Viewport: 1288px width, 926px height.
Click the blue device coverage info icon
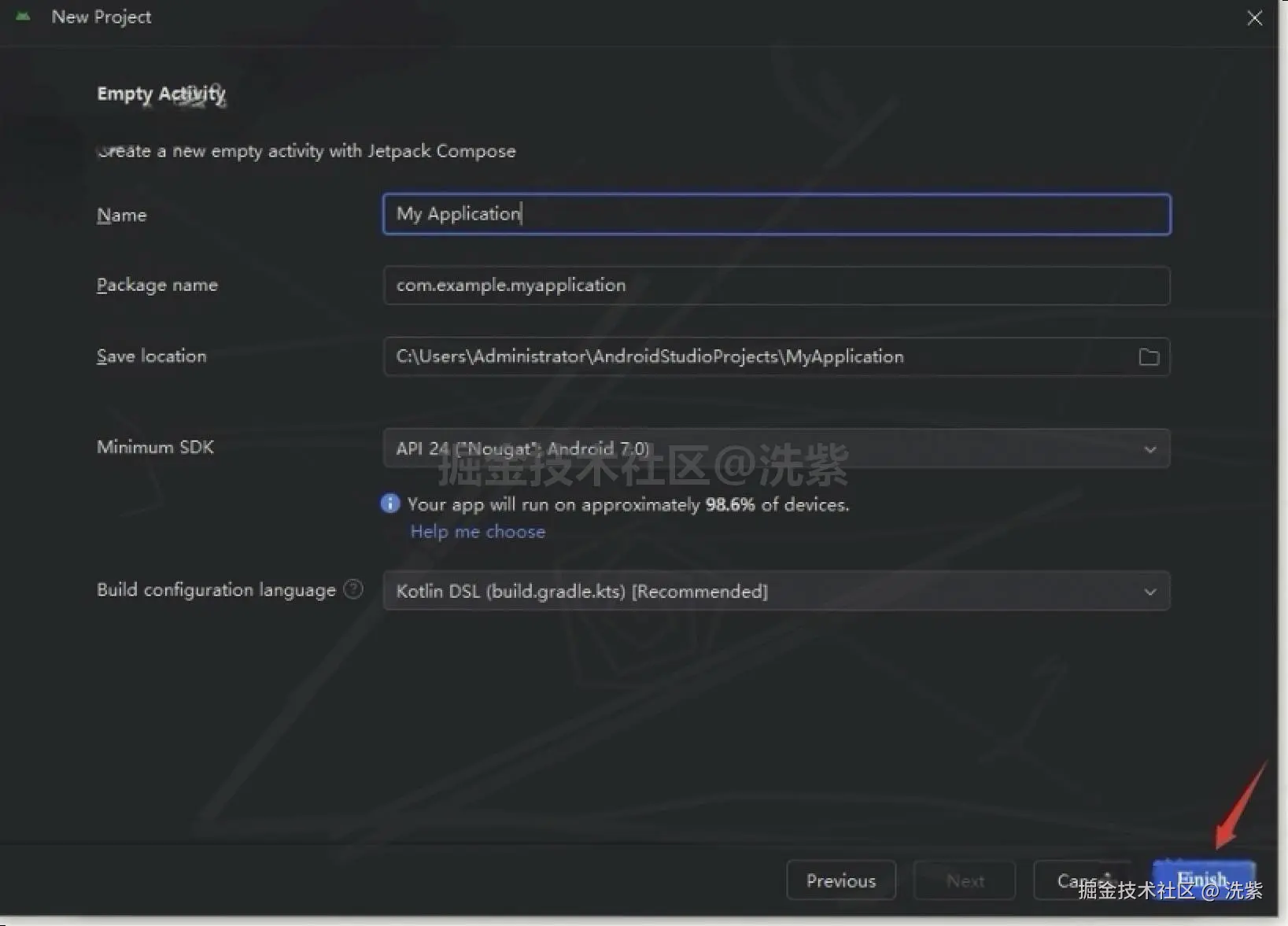389,504
